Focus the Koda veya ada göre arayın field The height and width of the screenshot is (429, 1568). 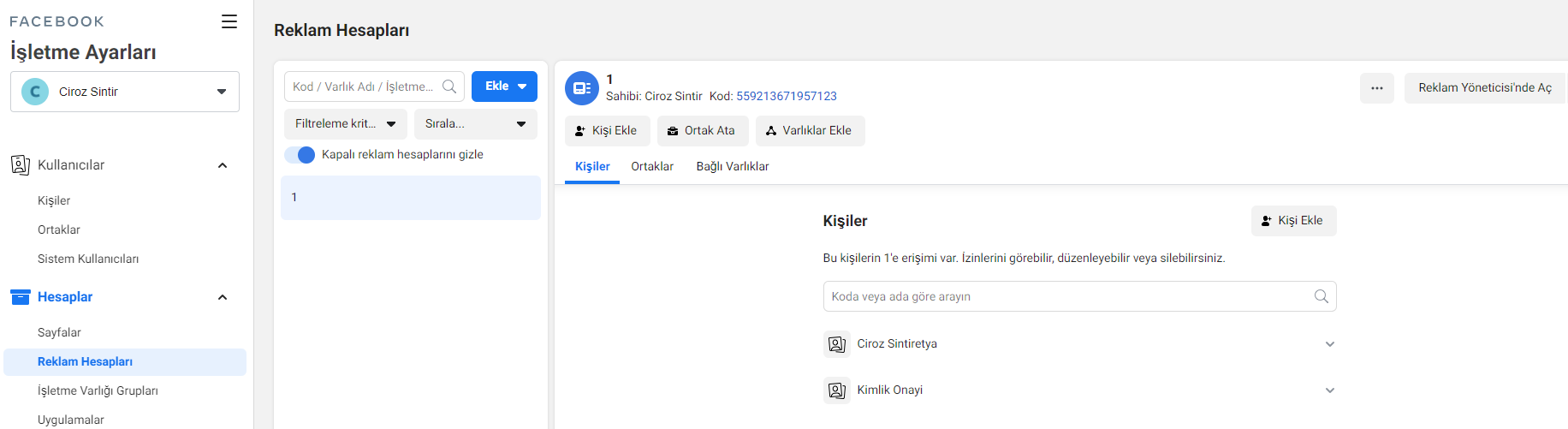pyautogui.click(x=1079, y=296)
